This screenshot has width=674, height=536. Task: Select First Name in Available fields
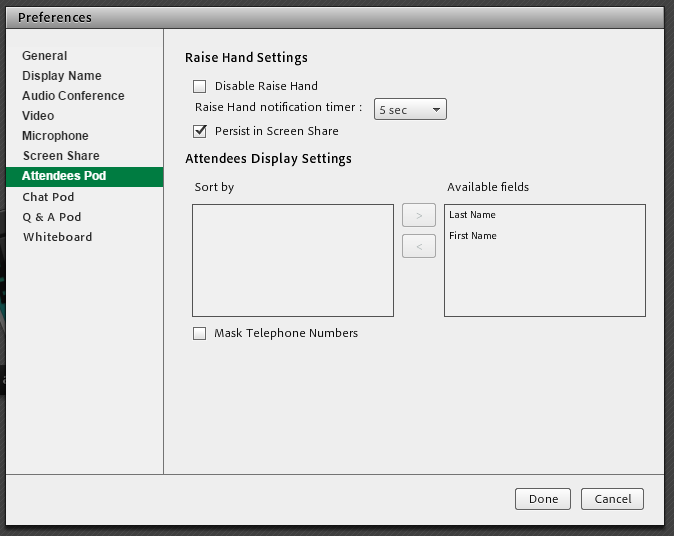pyautogui.click(x=473, y=236)
